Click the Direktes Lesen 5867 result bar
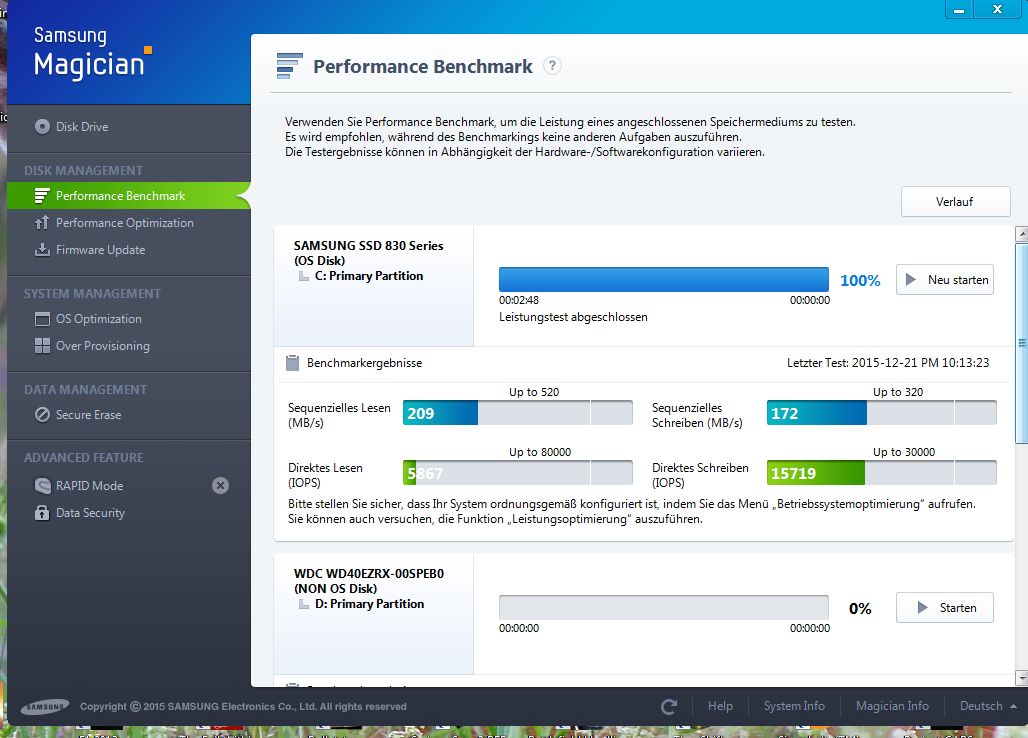The height and width of the screenshot is (738, 1028). pyautogui.click(x=517, y=473)
